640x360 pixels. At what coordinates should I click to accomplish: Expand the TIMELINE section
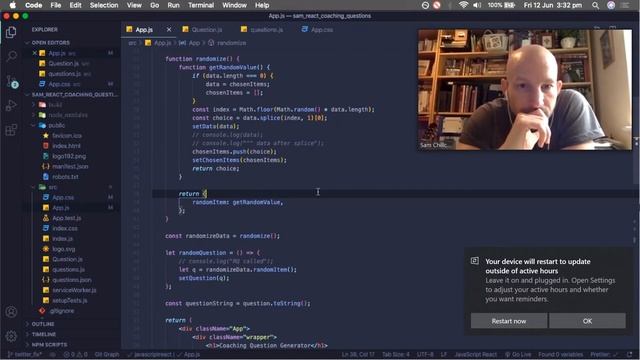[44, 334]
